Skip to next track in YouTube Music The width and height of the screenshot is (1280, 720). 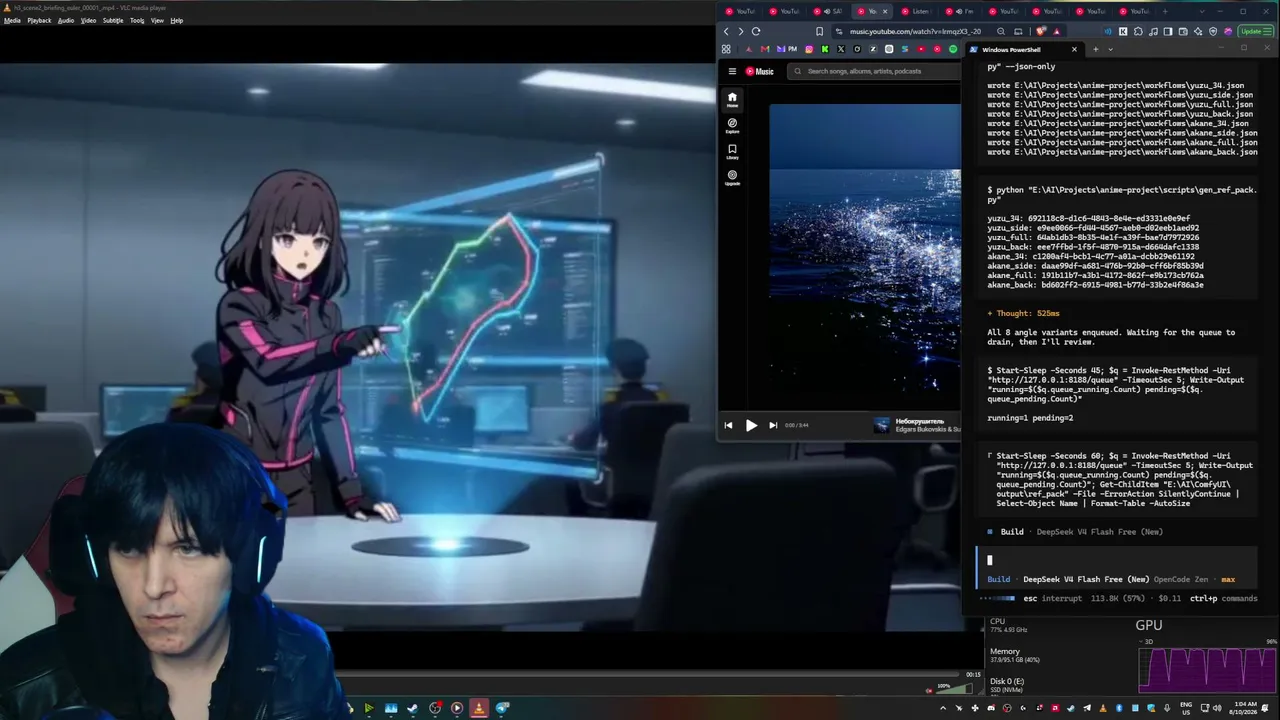click(x=773, y=425)
